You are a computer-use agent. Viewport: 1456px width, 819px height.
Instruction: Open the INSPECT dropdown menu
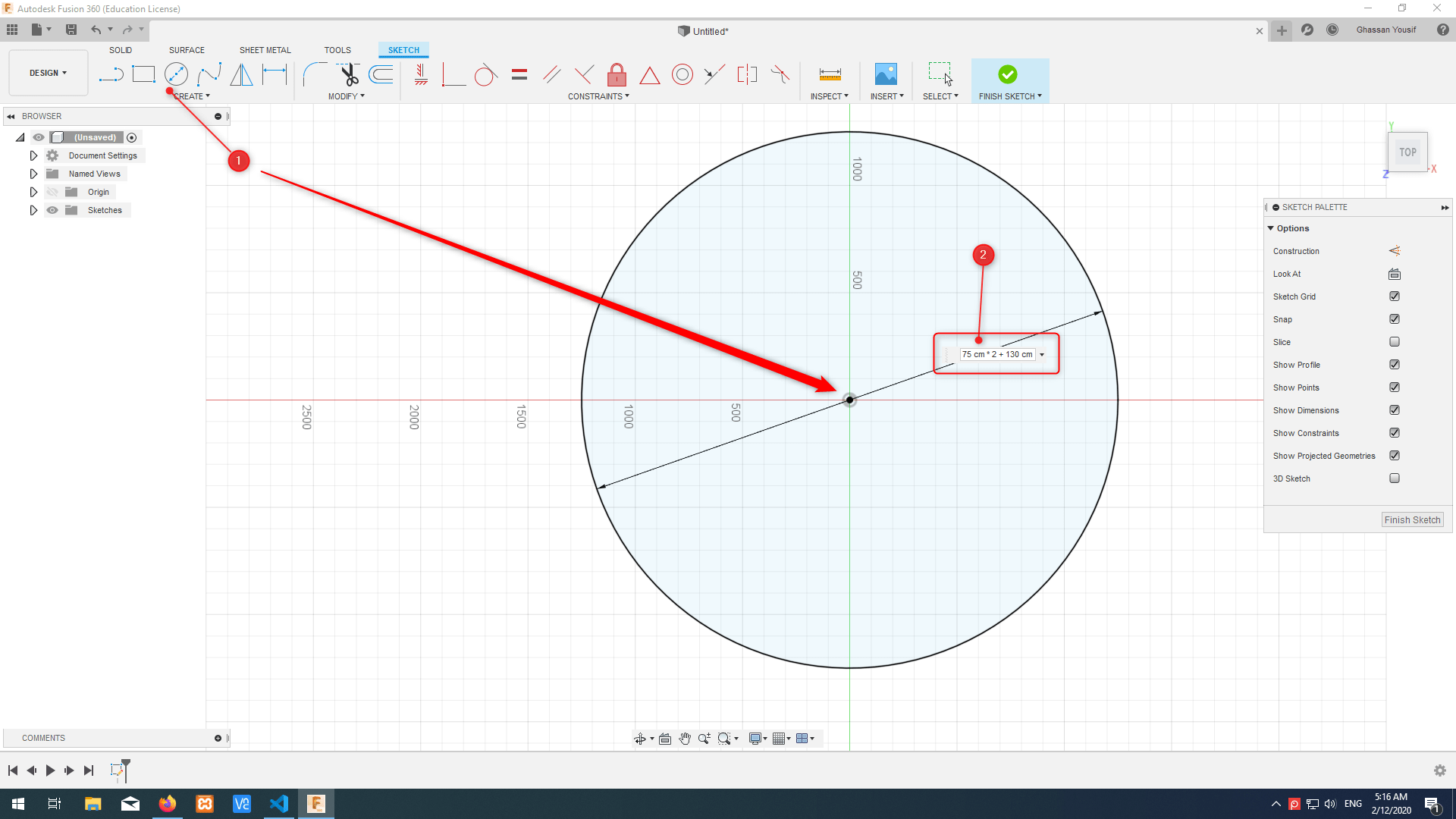(829, 96)
